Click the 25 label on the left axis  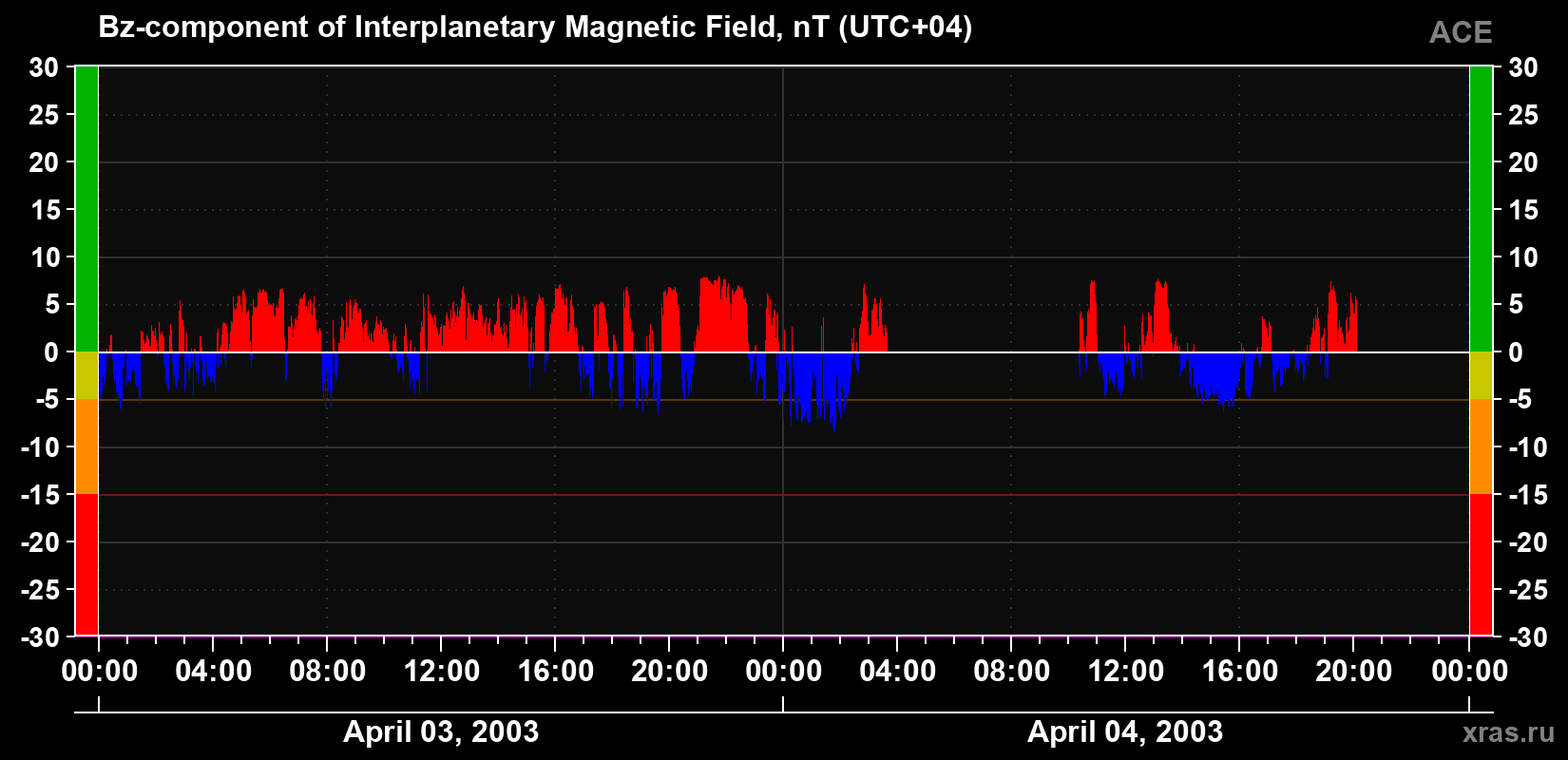[44, 115]
